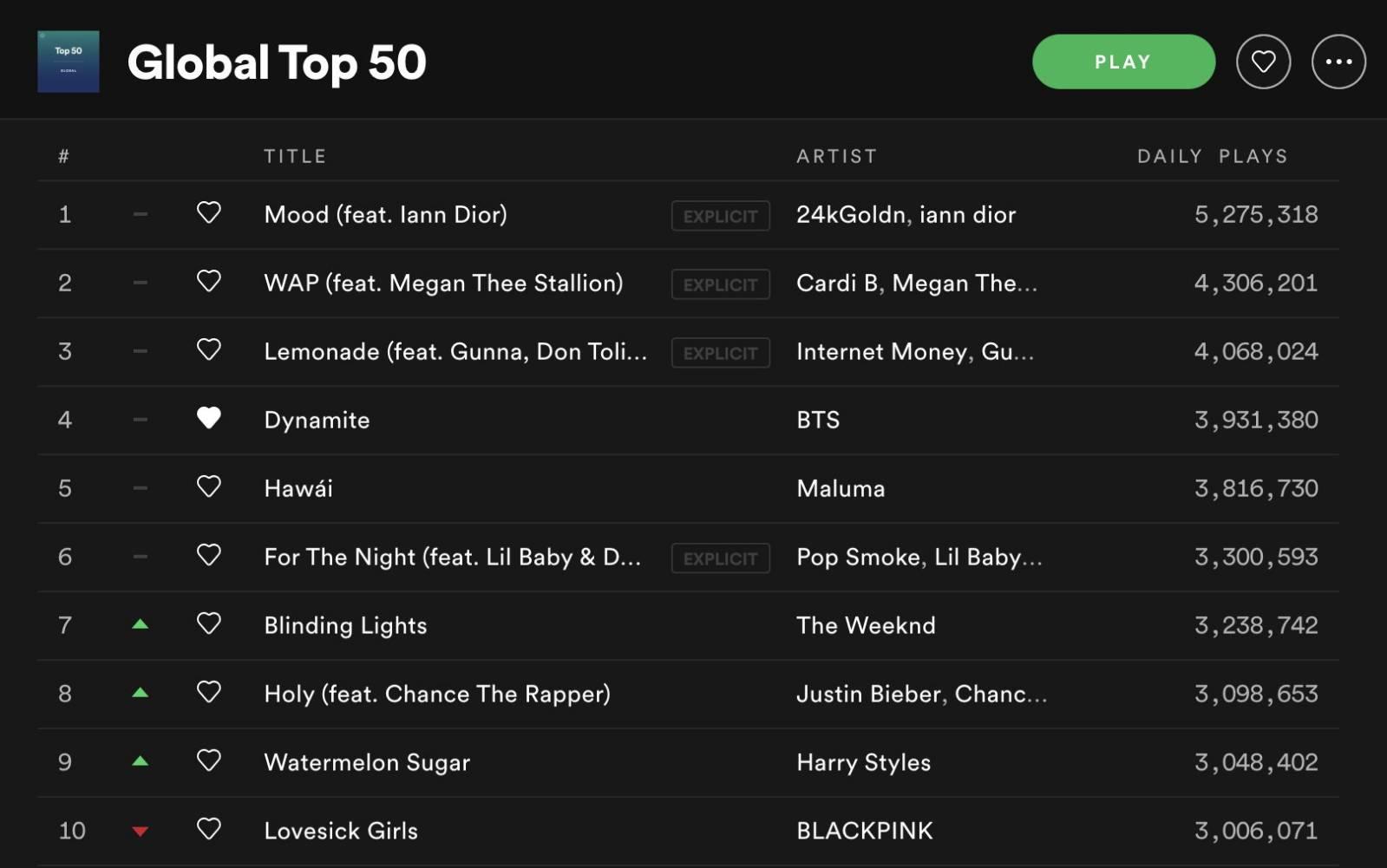This screenshot has height=868, width=1387.
Task: Click the red down arrow for Lovesick Girls
Action: (140, 832)
